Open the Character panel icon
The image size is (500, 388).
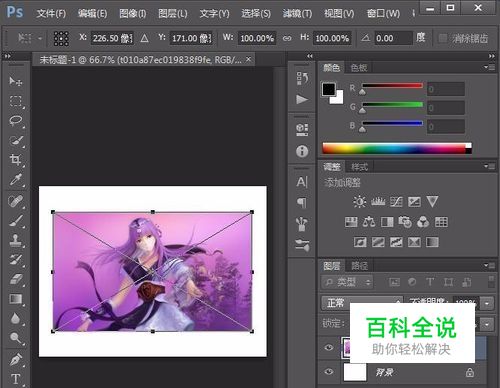coord(302,182)
